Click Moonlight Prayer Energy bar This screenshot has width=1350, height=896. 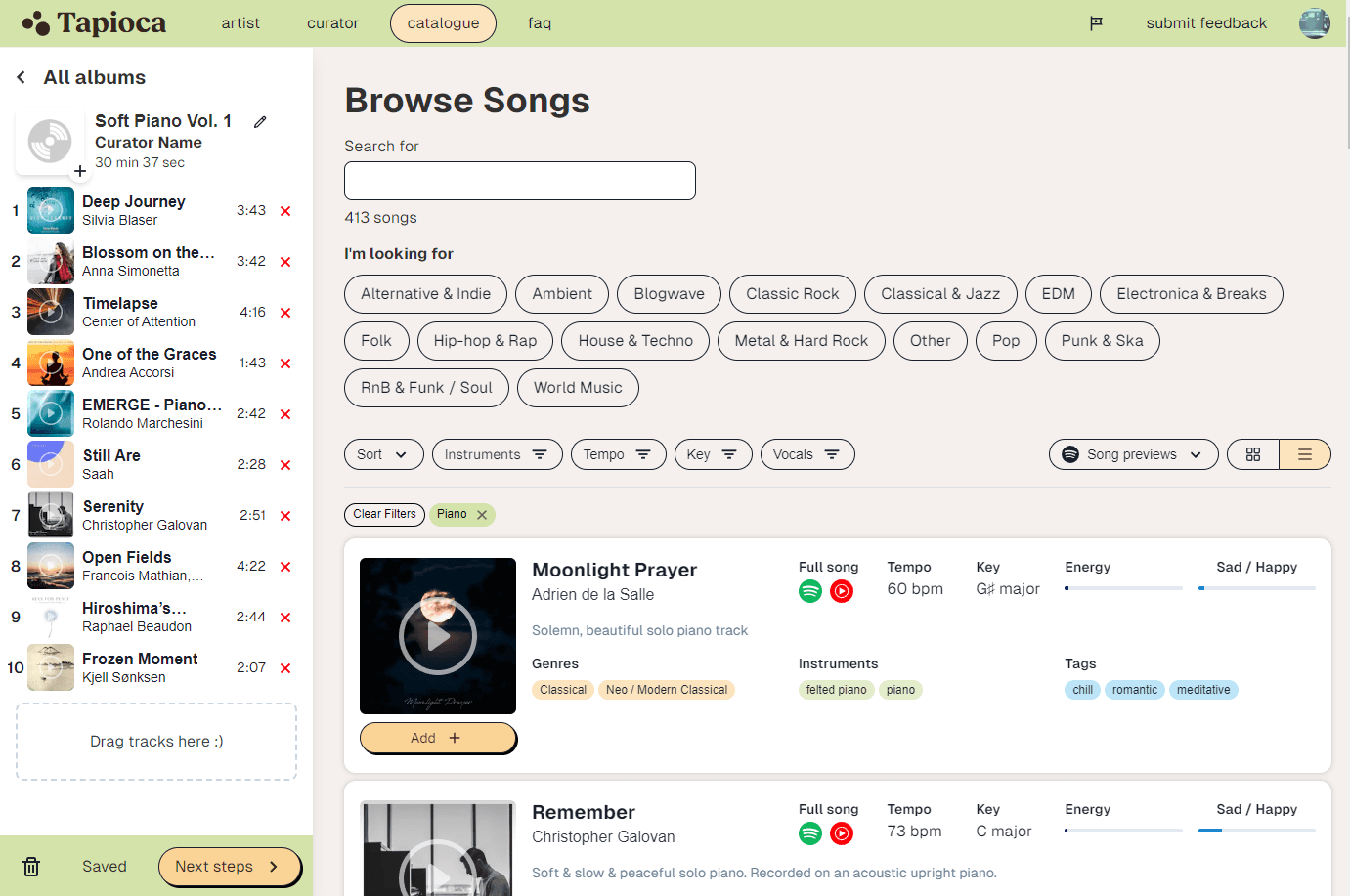pyautogui.click(x=1123, y=588)
